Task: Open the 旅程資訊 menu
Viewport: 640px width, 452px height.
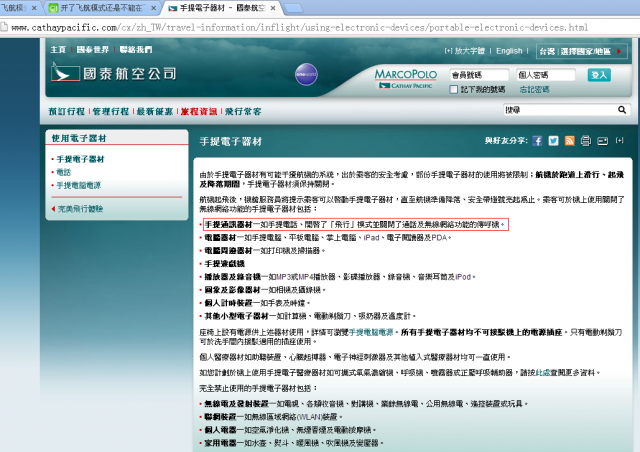Action: pyautogui.click(x=199, y=111)
